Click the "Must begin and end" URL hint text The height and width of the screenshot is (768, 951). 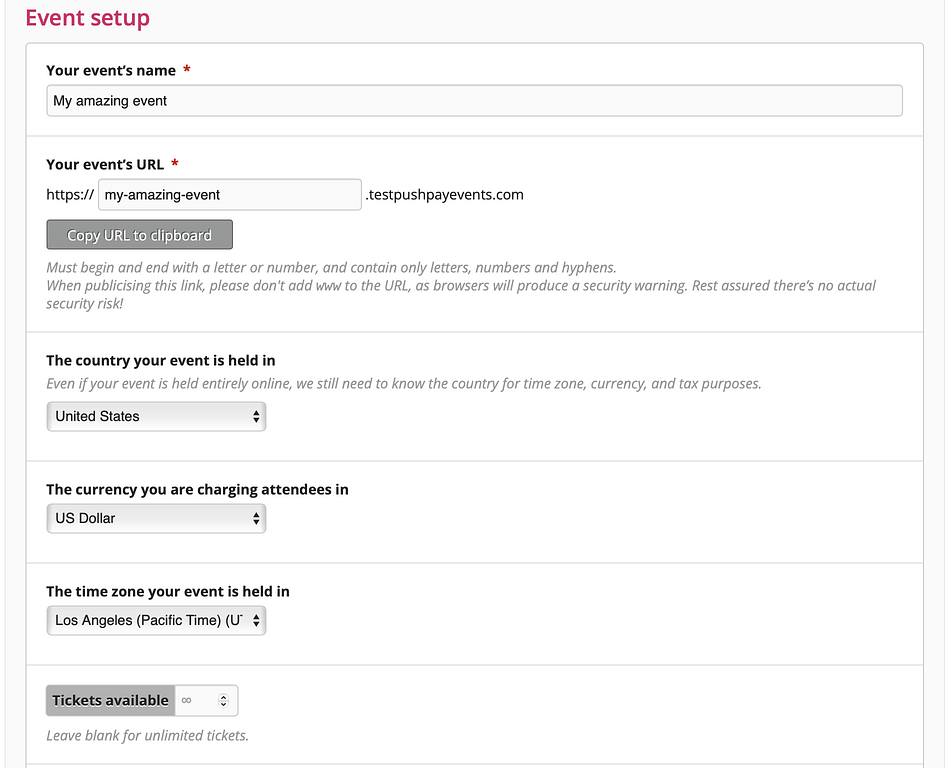(x=331, y=268)
